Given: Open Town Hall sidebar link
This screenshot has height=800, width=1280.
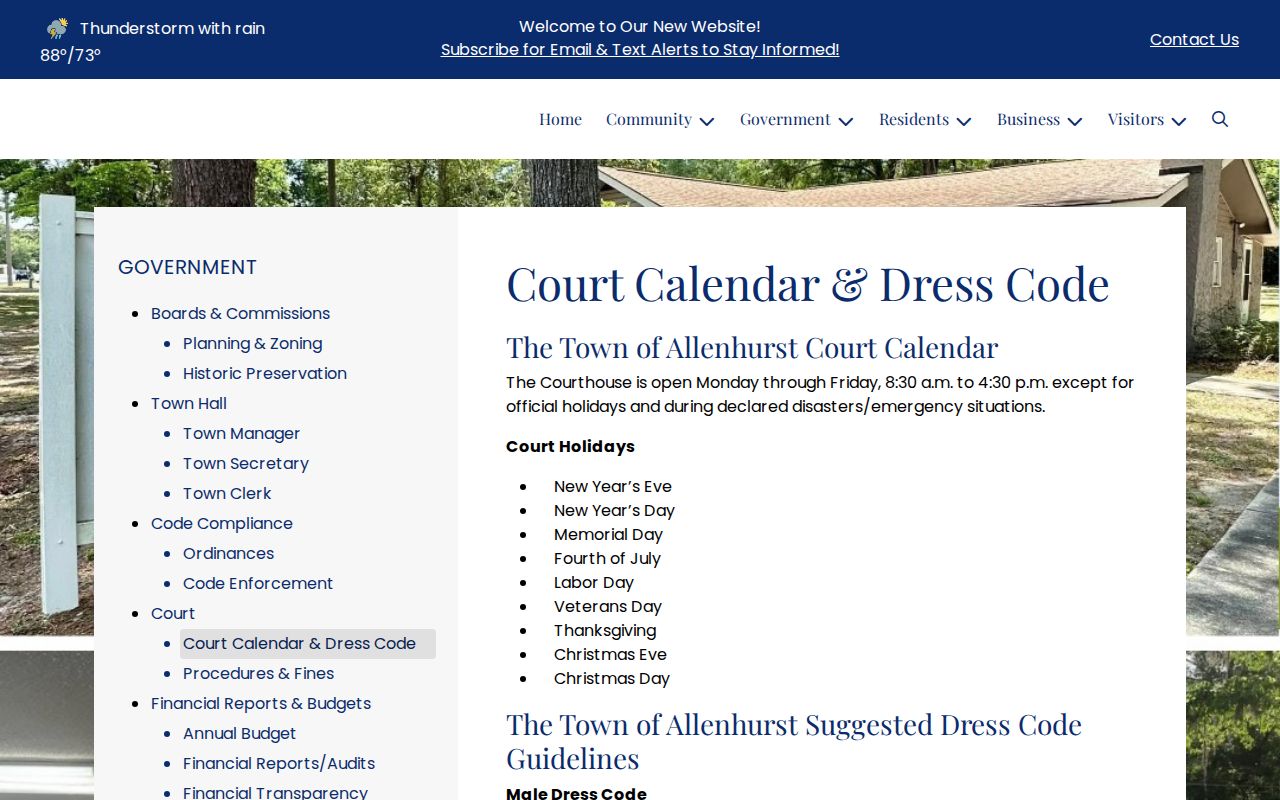Looking at the screenshot, I should (x=189, y=403).
